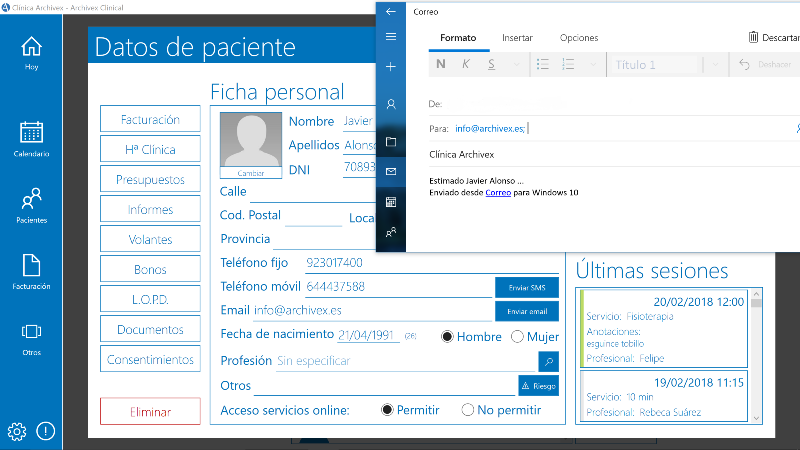This screenshot has height=450, width=800.
Task: Open the Facturación patient section button
Action: (x=150, y=119)
